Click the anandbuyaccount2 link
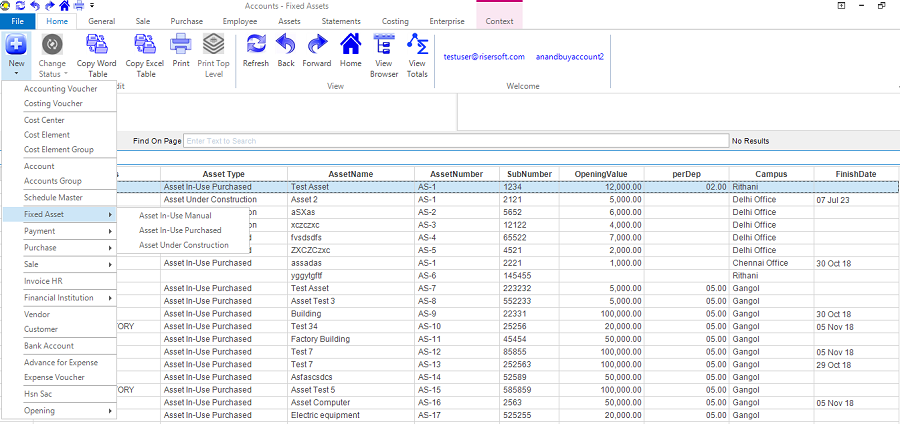Viewport: 900px width, 424px height. (x=570, y=57)
